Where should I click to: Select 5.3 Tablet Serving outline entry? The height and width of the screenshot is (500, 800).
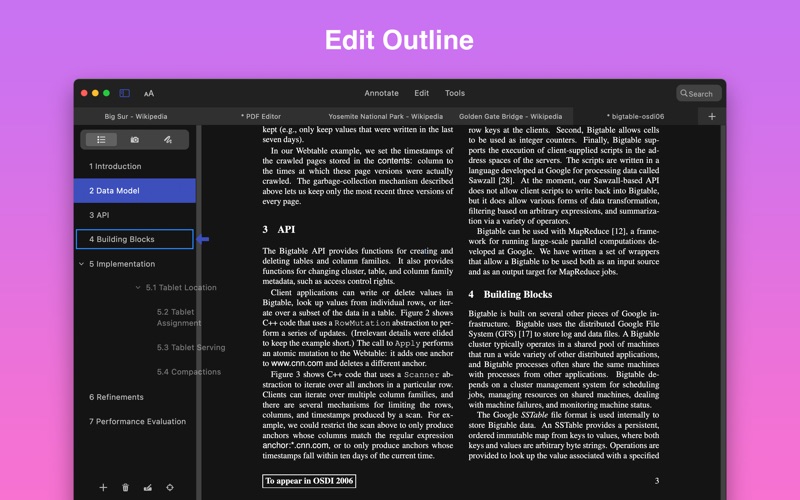click(x=191, y=347)
